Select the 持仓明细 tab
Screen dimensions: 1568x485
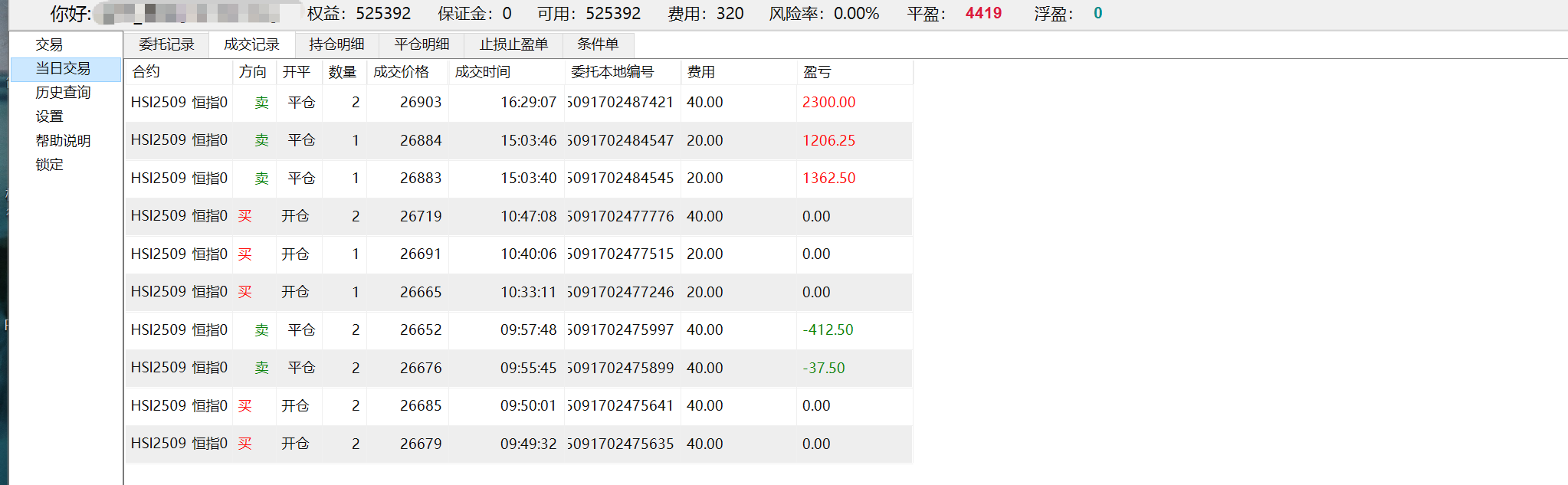[x=336, y=44]
